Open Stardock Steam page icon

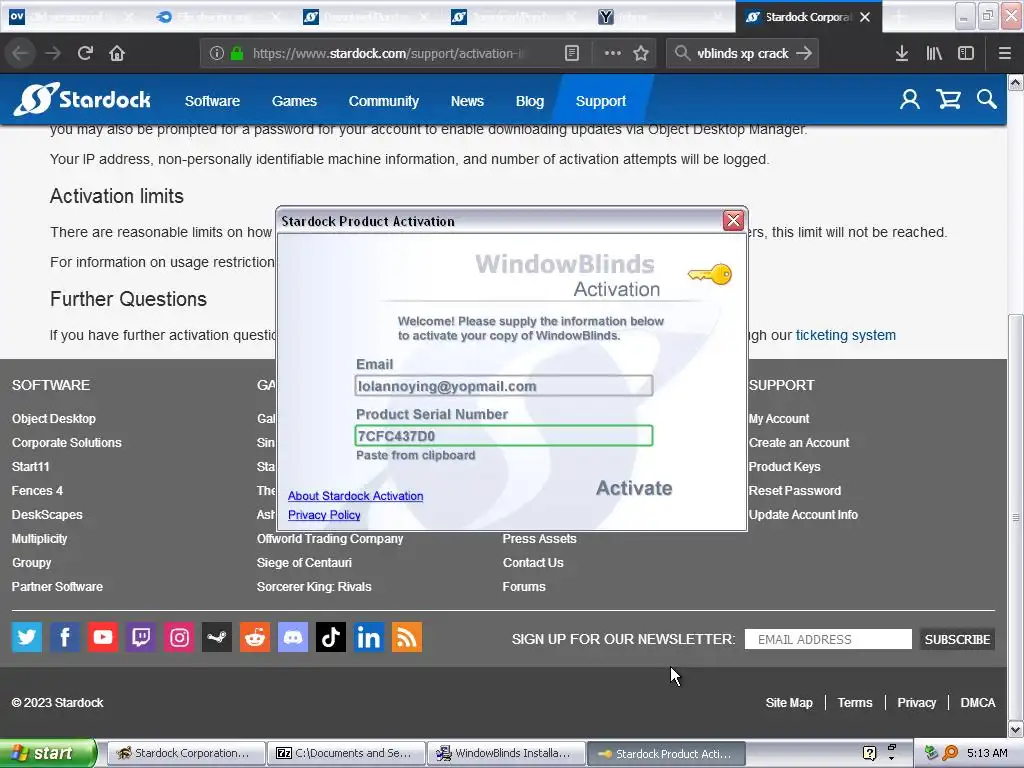tap(217, 637)
